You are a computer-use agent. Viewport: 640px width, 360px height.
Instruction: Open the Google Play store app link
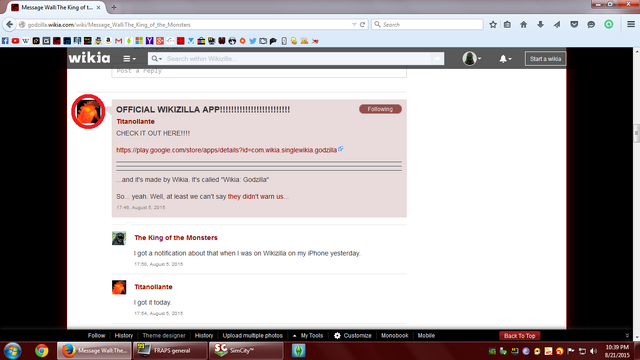[227, 150]
